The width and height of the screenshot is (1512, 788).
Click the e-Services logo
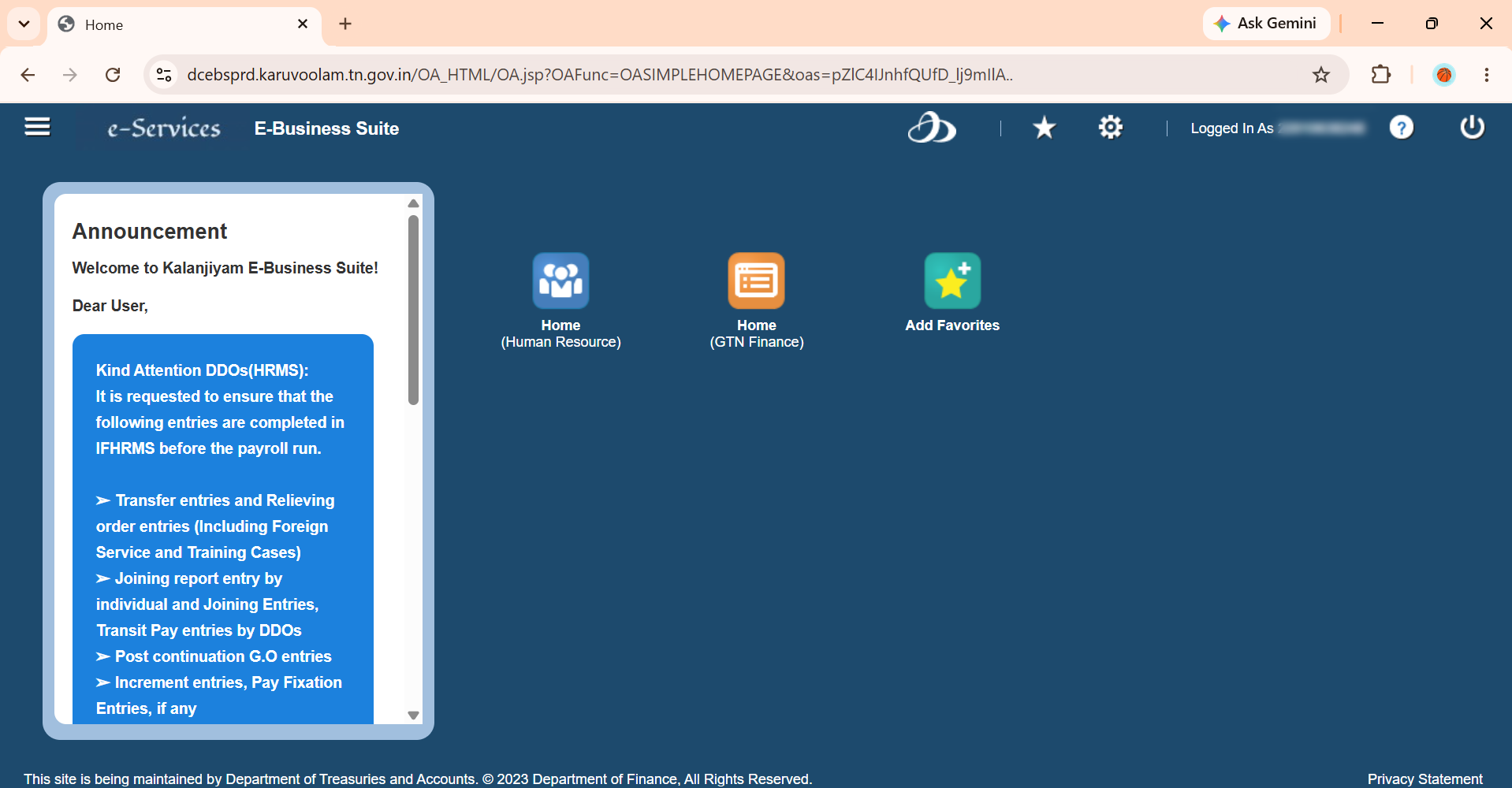point(164,128)
